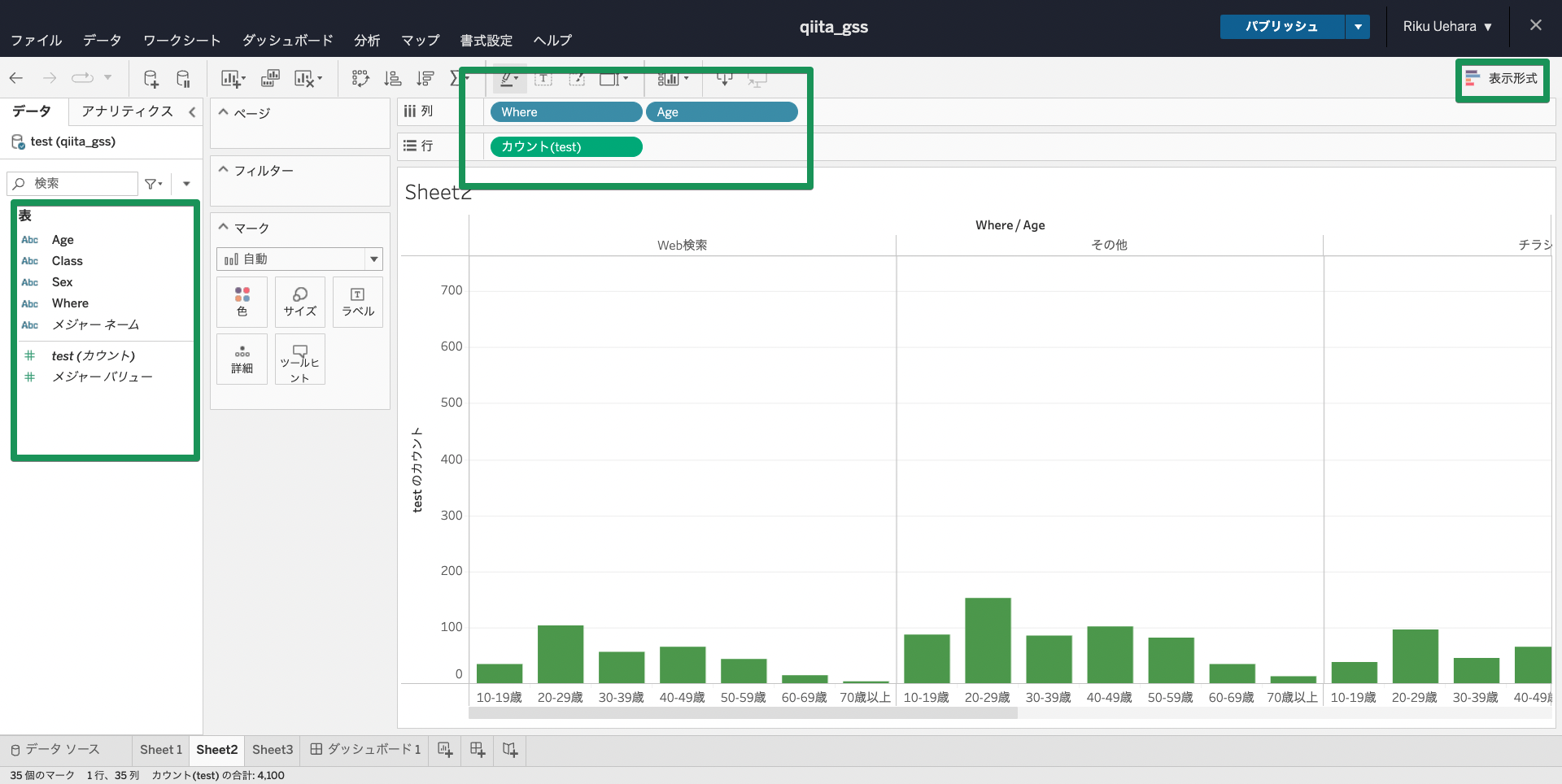Viewport: 1562px width, 784px height.
Task: Click the download arrow icon in toolbar
Action: [x=724, y=79]
